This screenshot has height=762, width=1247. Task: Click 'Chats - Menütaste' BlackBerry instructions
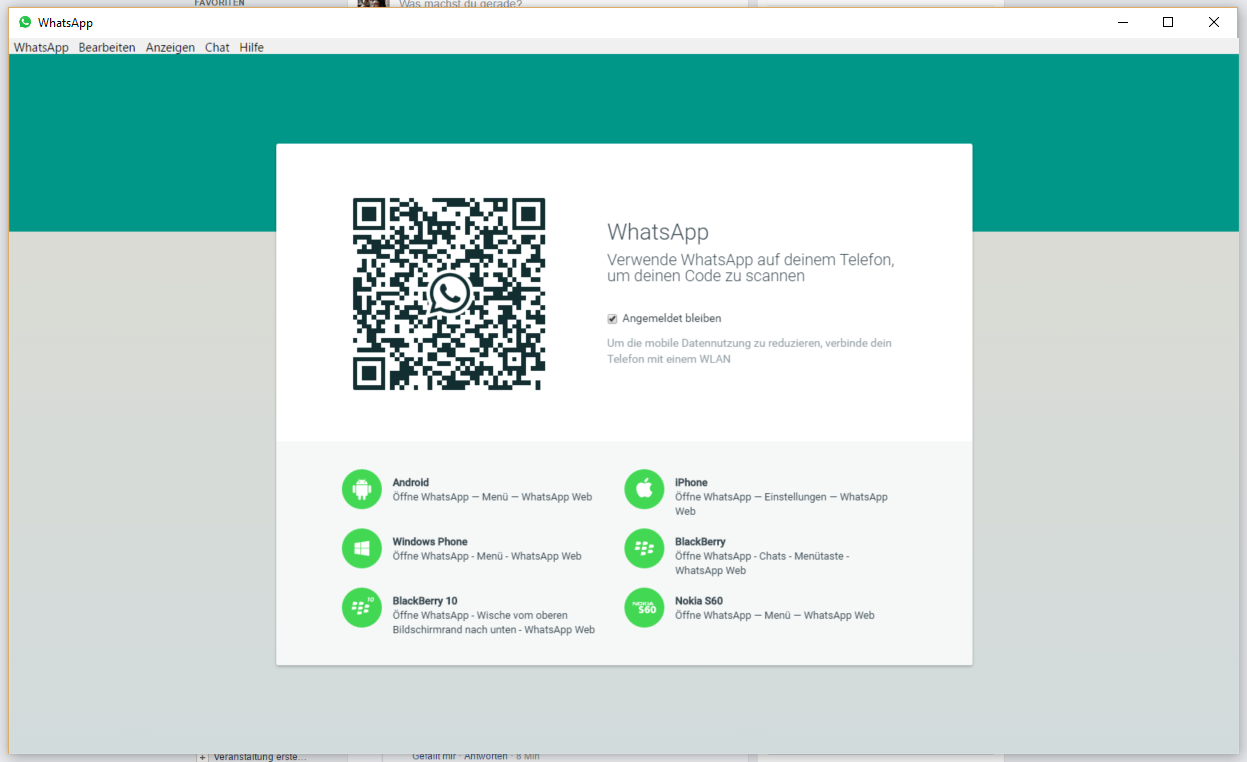(x=762, y=563)
